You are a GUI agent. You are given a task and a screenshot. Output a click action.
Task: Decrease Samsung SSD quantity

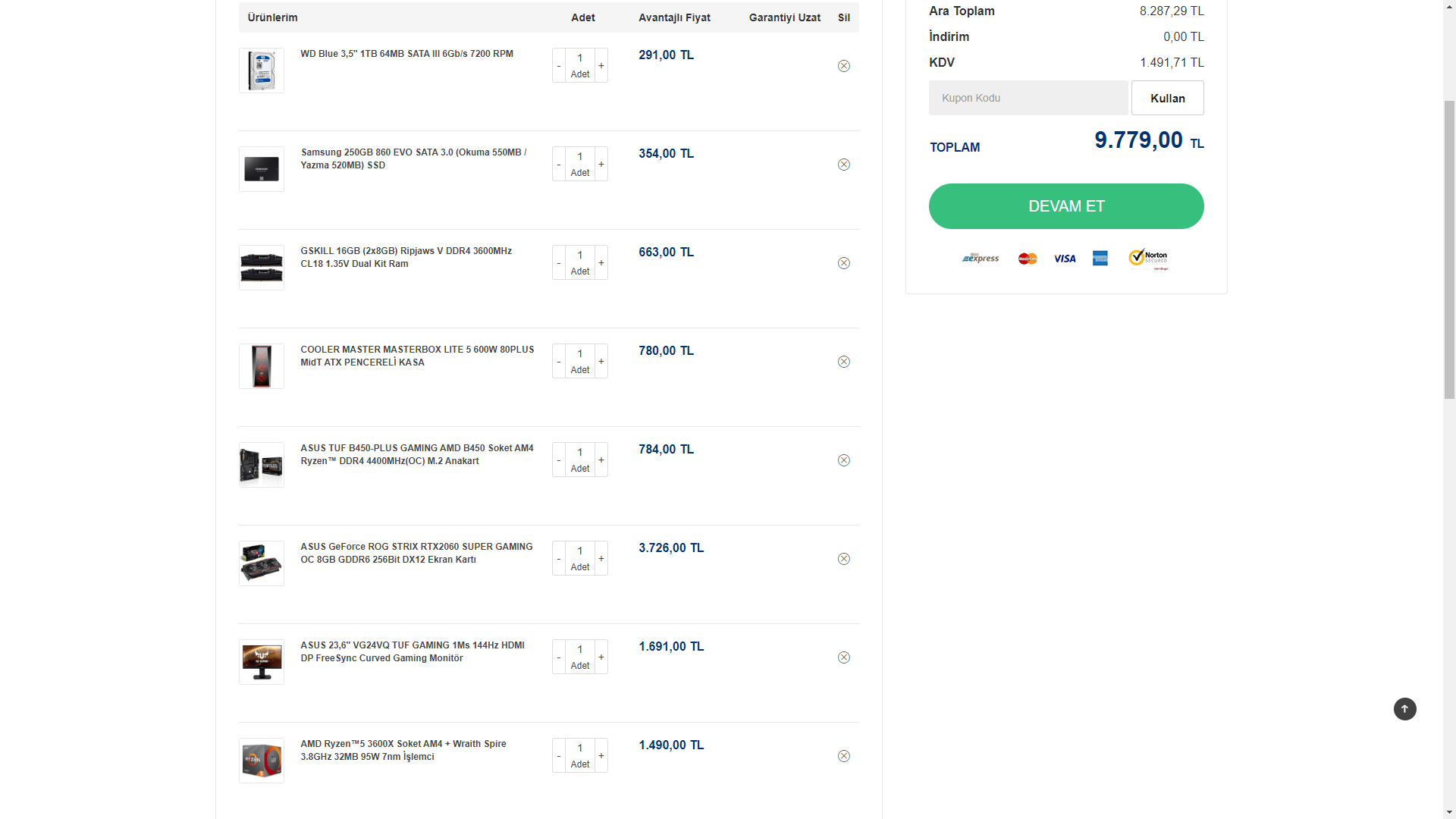(559, 165)
